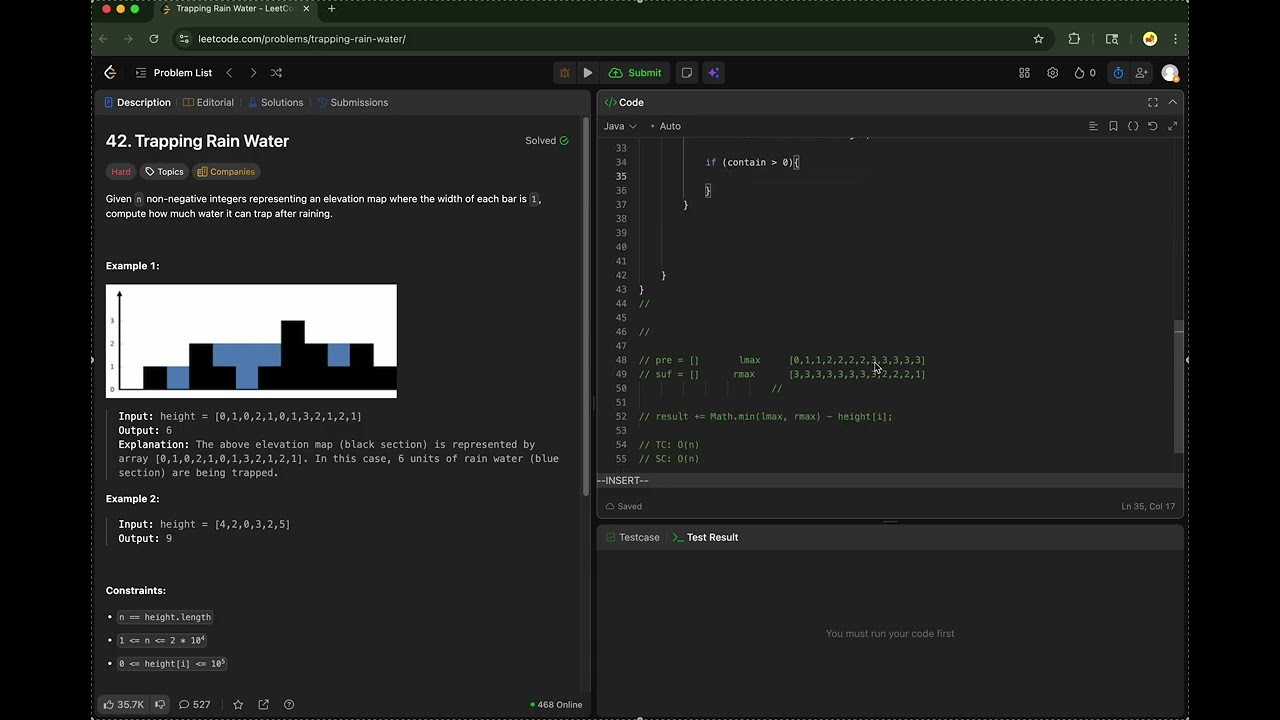1280x720 pixels.
Task: Click the LeetCode logo icon
Action: click(110, 73)
